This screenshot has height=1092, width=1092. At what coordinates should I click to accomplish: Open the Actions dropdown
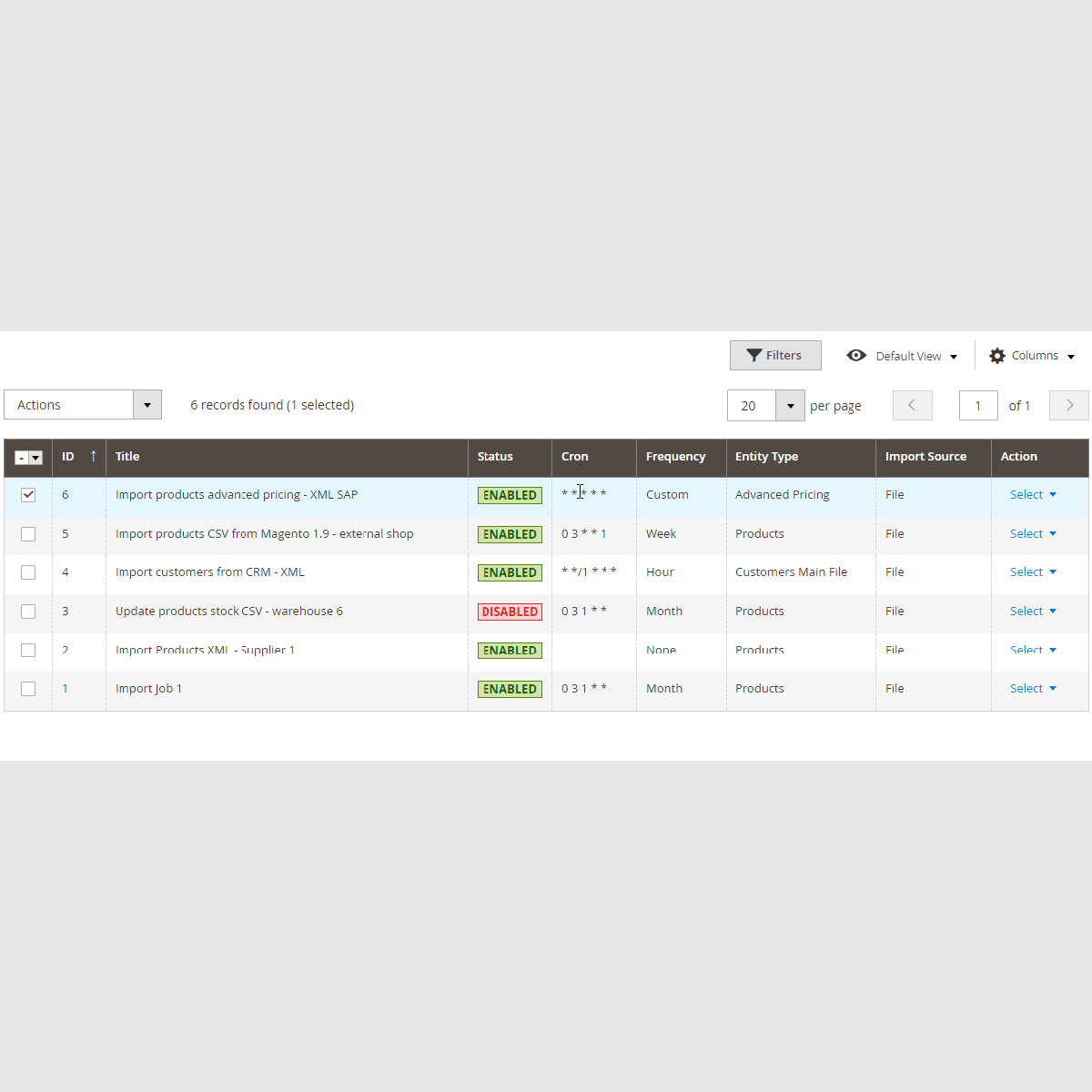pyautogui.click(x=83, y=405)
